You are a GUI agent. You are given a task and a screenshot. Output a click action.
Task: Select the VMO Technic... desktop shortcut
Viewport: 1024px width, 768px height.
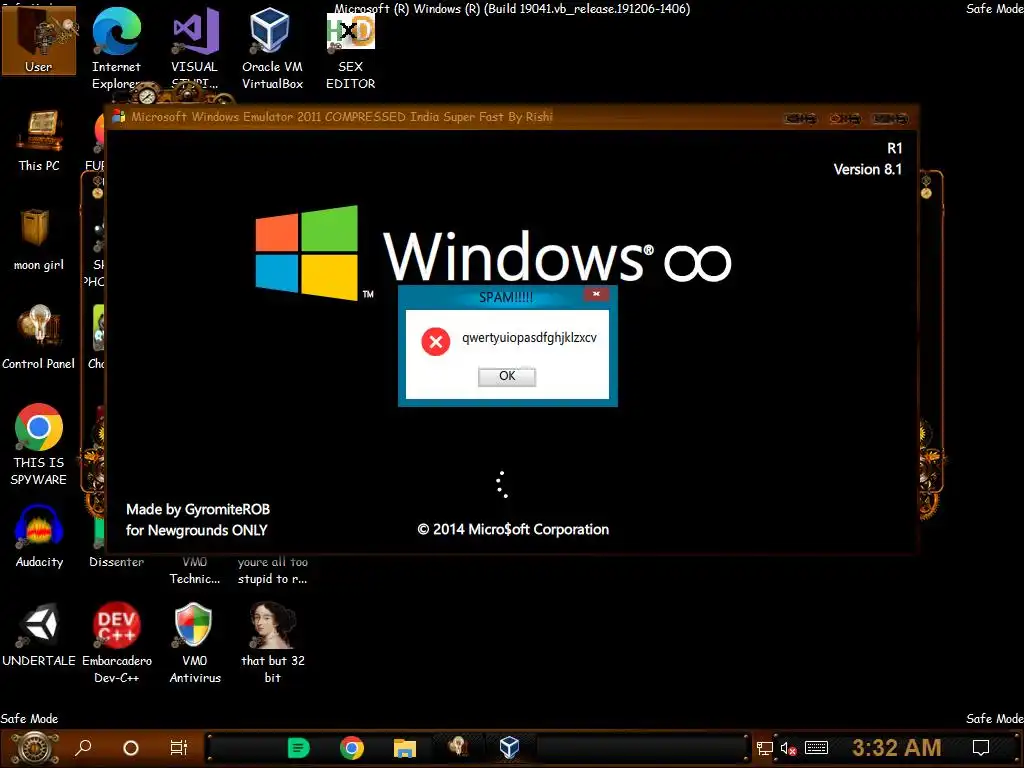point(195,570)
